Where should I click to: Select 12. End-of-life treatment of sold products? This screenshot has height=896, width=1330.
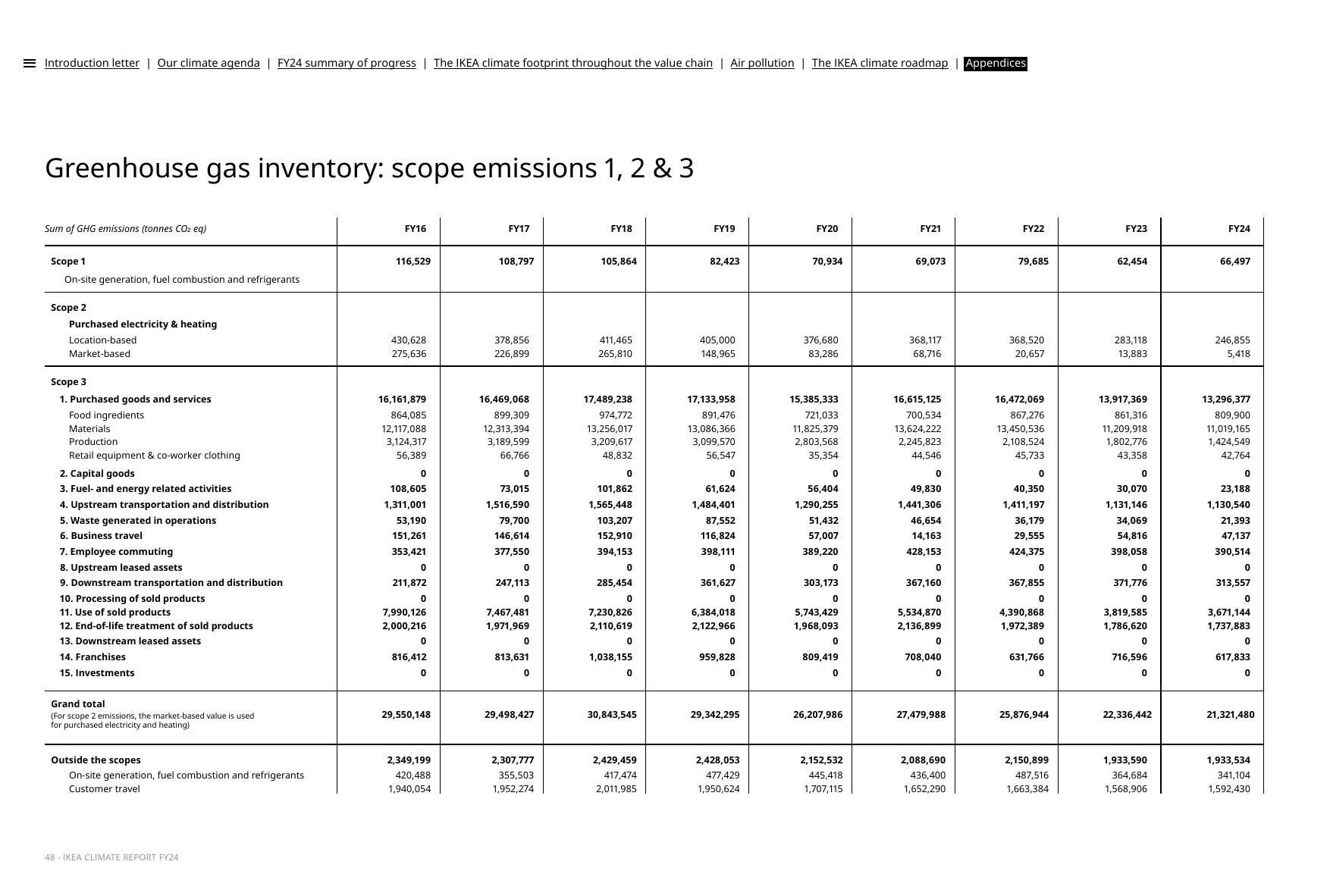point(156,626)
